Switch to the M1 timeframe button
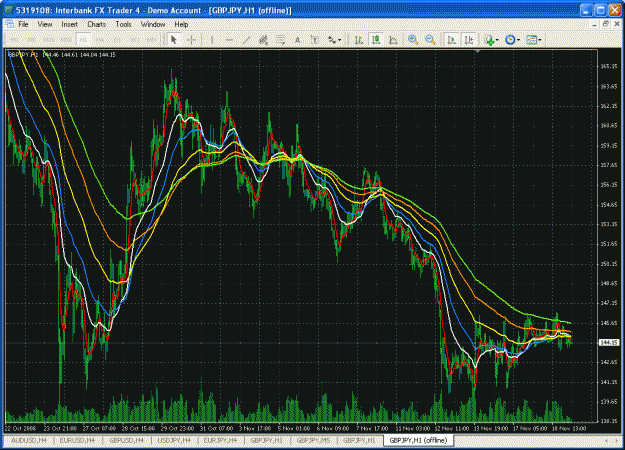The width and height of the screenshot is (625, 450). (x=15, y=40)
